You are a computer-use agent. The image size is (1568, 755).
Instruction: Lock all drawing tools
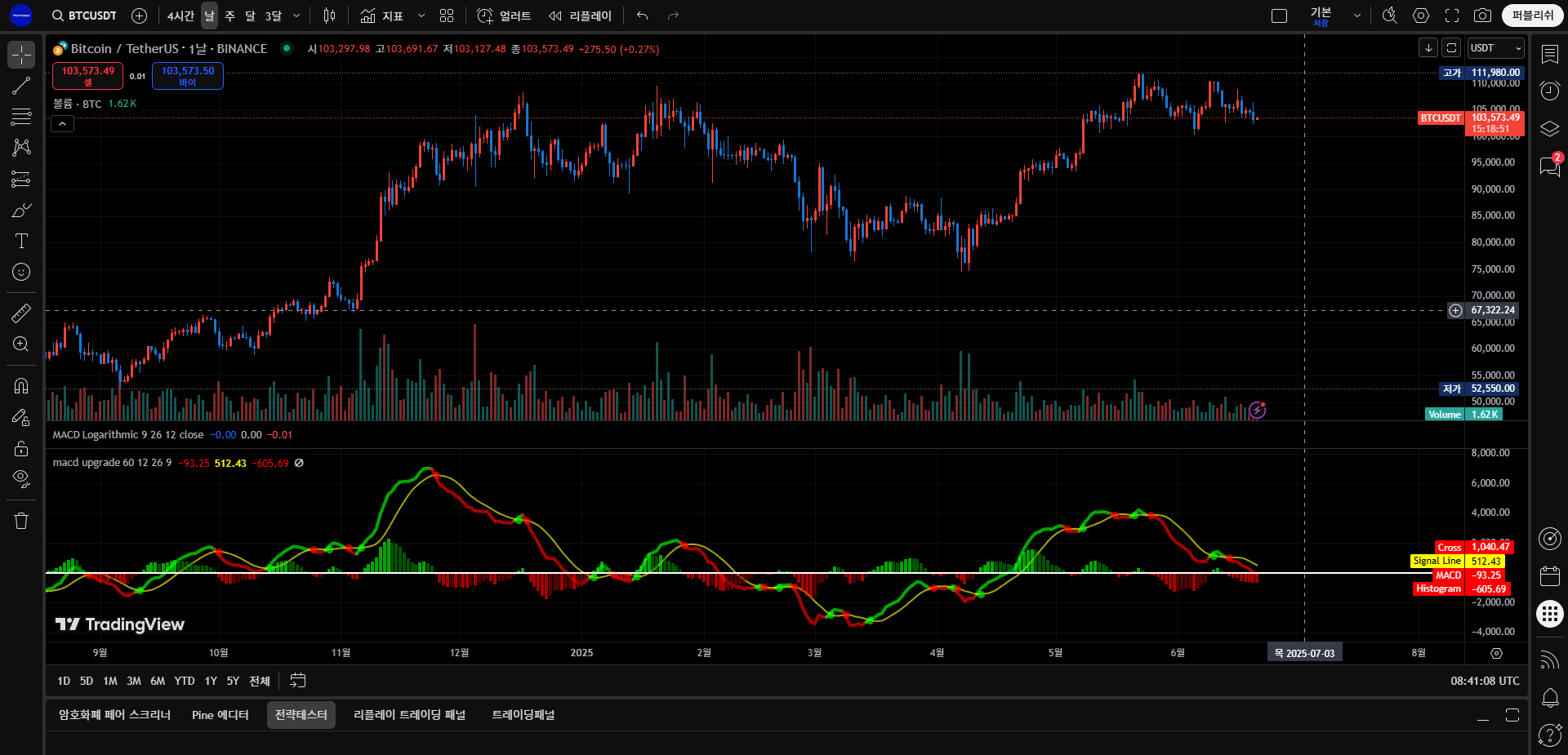pos(21,447)
